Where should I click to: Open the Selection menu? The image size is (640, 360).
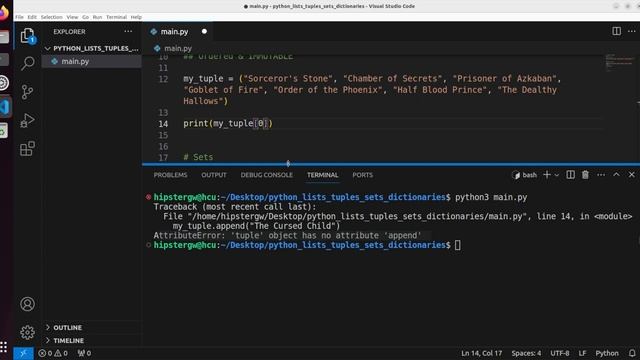click(51, 17)
